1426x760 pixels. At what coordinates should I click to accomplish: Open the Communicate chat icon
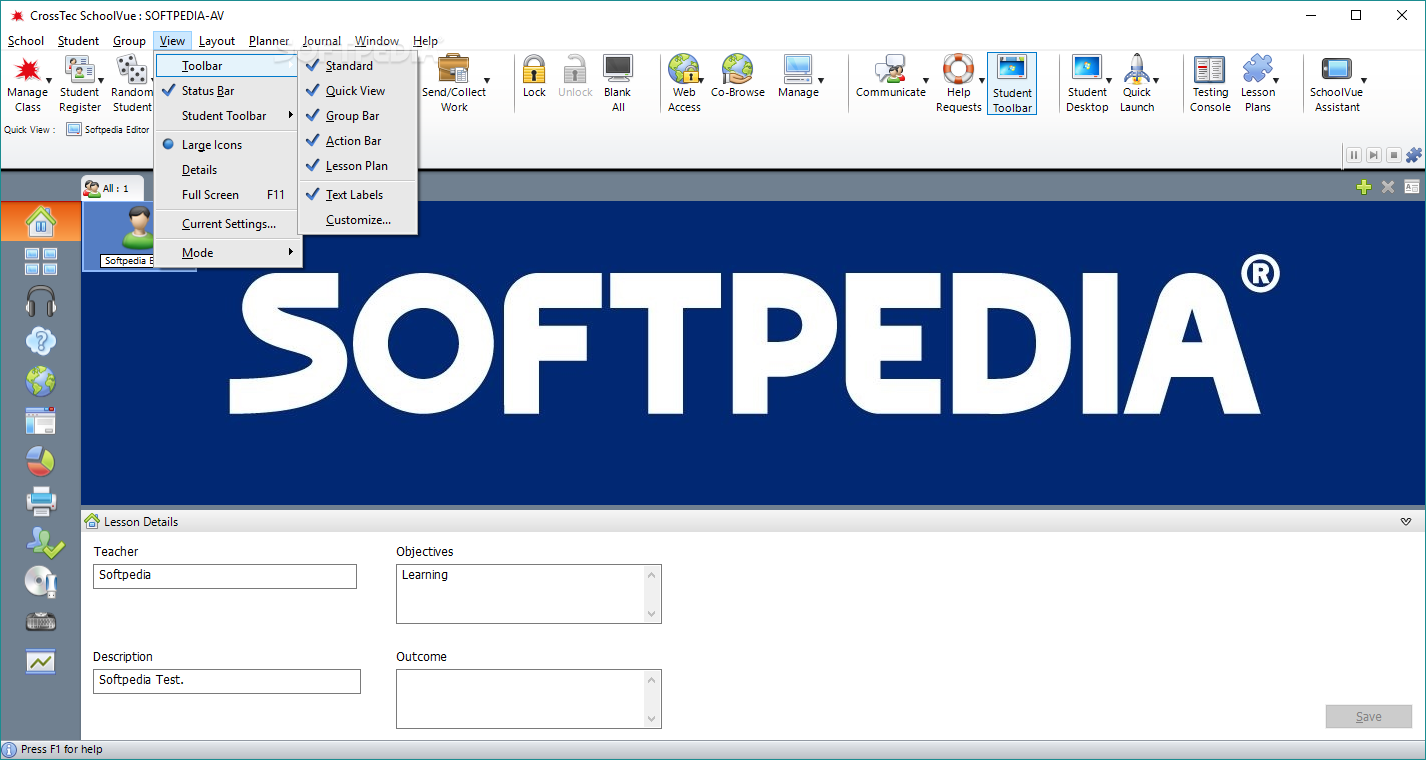(890, 69)
